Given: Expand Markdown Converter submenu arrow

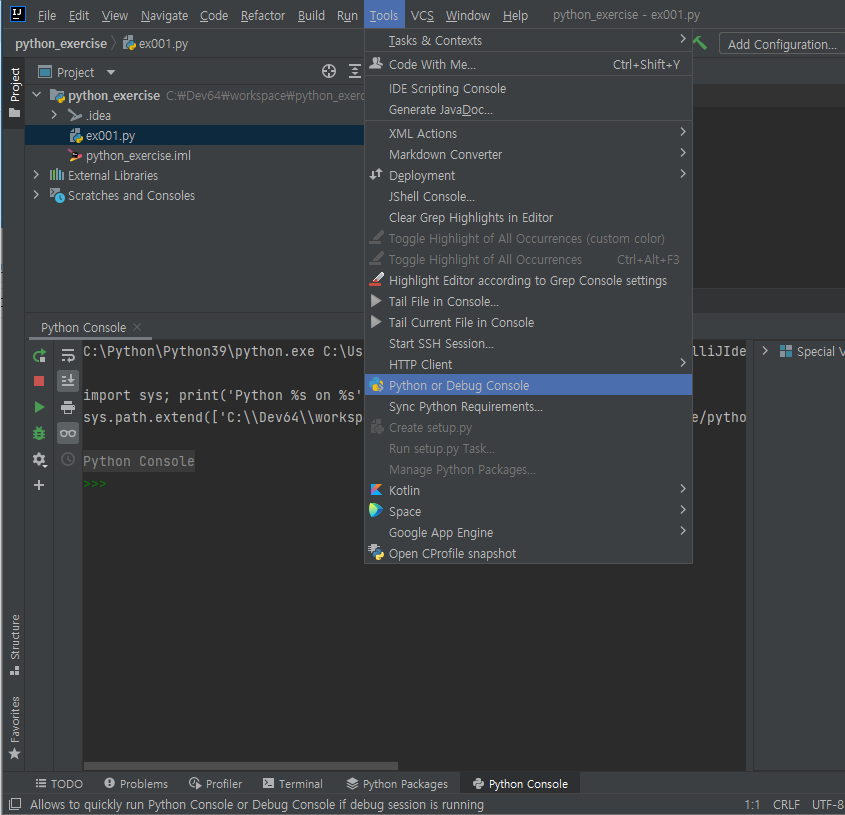Looking at the screenshot, I should (682, 153).
